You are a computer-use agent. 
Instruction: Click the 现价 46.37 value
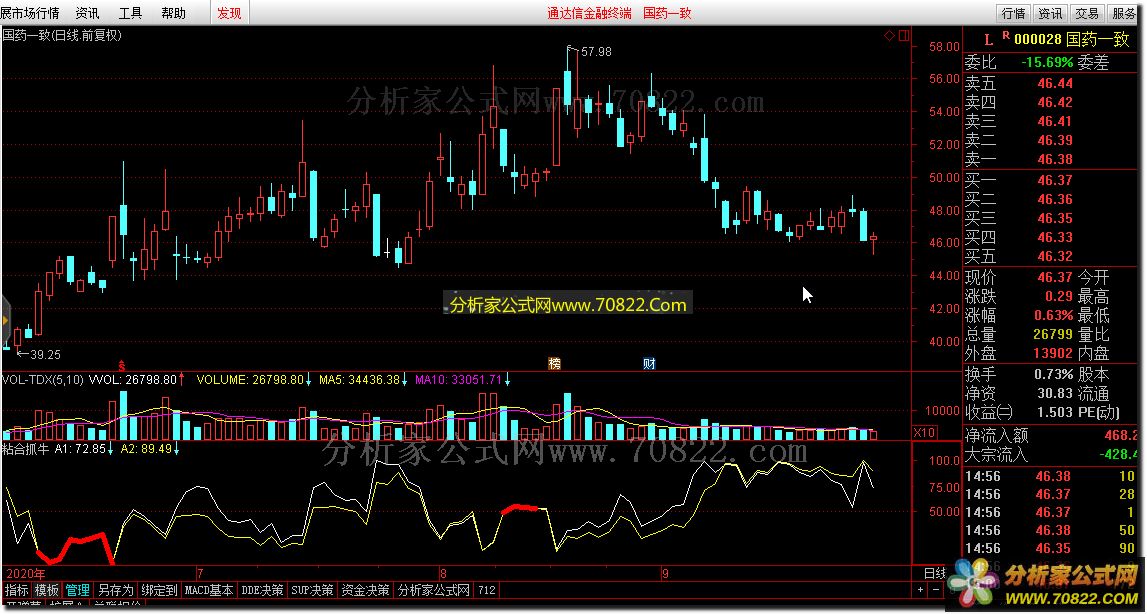(1055, 277)
